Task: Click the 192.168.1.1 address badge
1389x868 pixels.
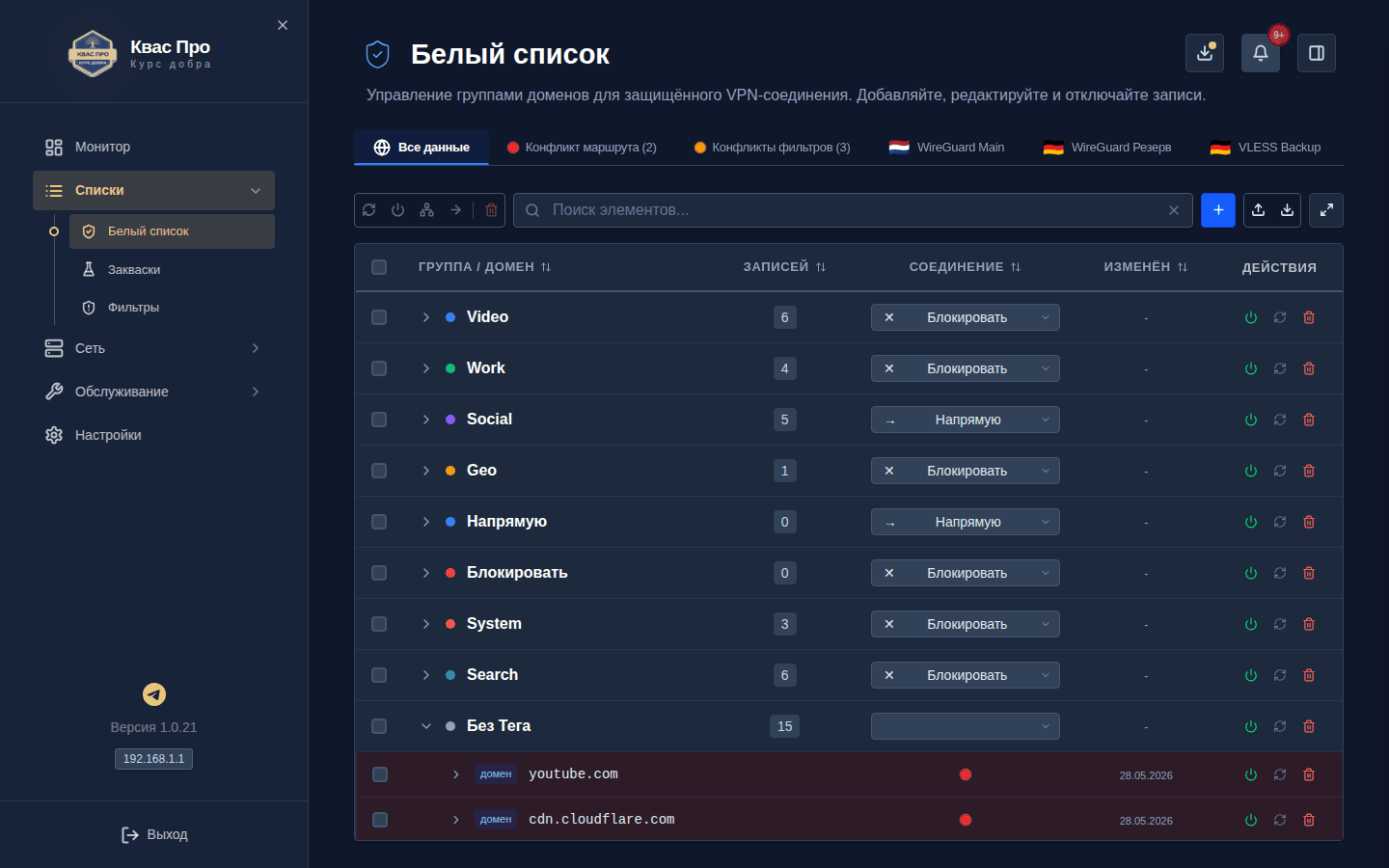Action: pyautogui.click(x=153, y=759)
